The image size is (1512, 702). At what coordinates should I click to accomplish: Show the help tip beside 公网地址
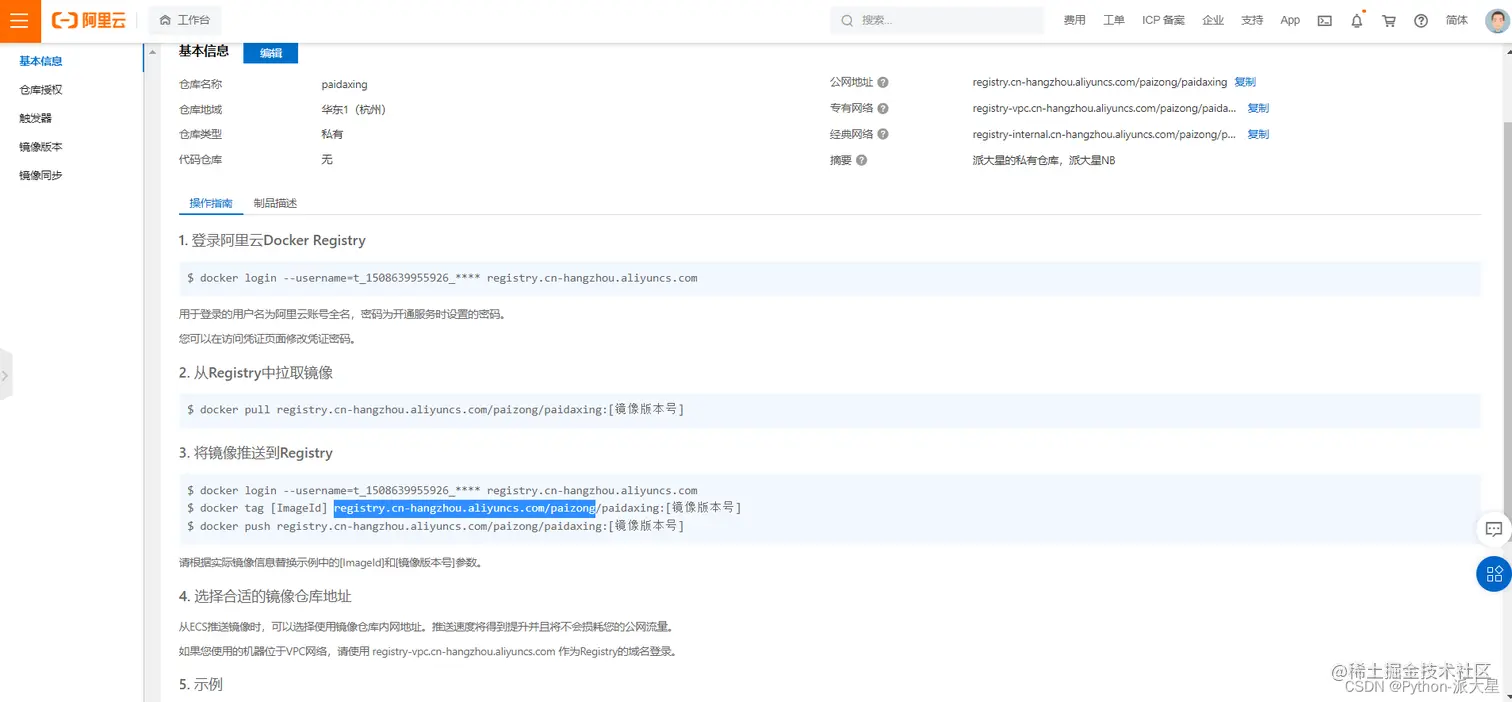click(883, 82)
